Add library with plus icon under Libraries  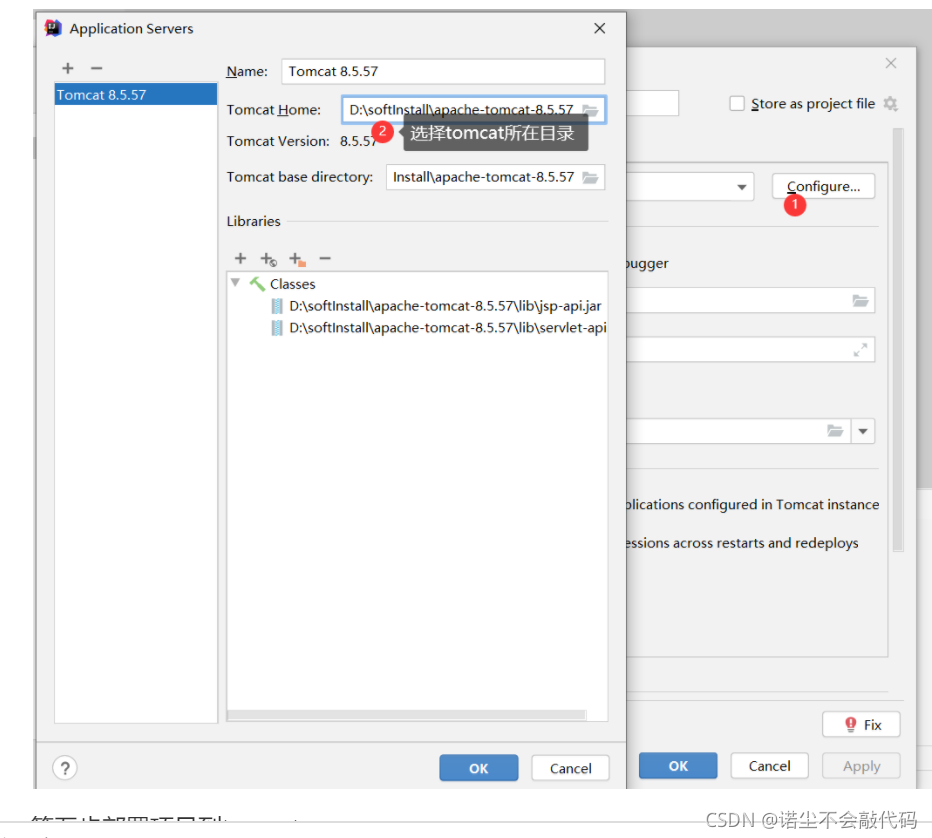(240, 258)
